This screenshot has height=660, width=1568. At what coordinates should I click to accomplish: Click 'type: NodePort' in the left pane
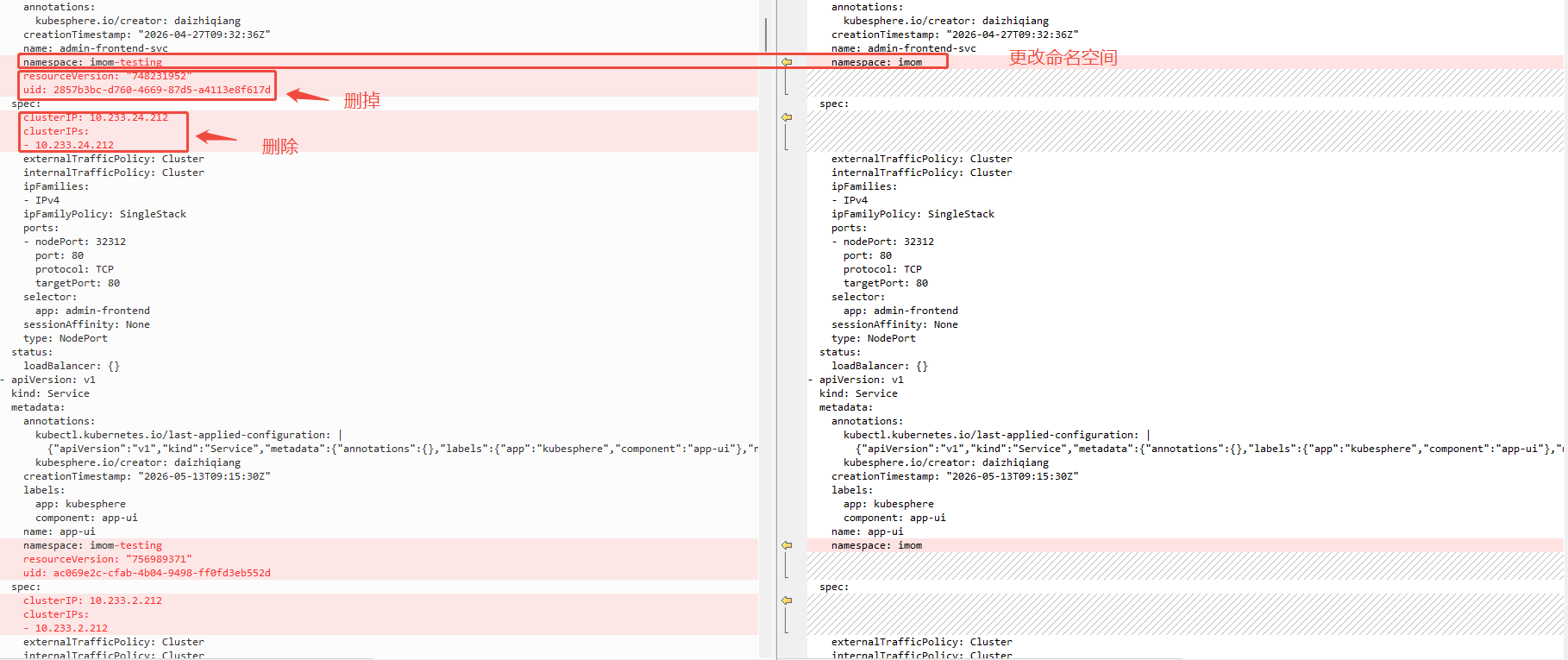[x=66, y=338]
